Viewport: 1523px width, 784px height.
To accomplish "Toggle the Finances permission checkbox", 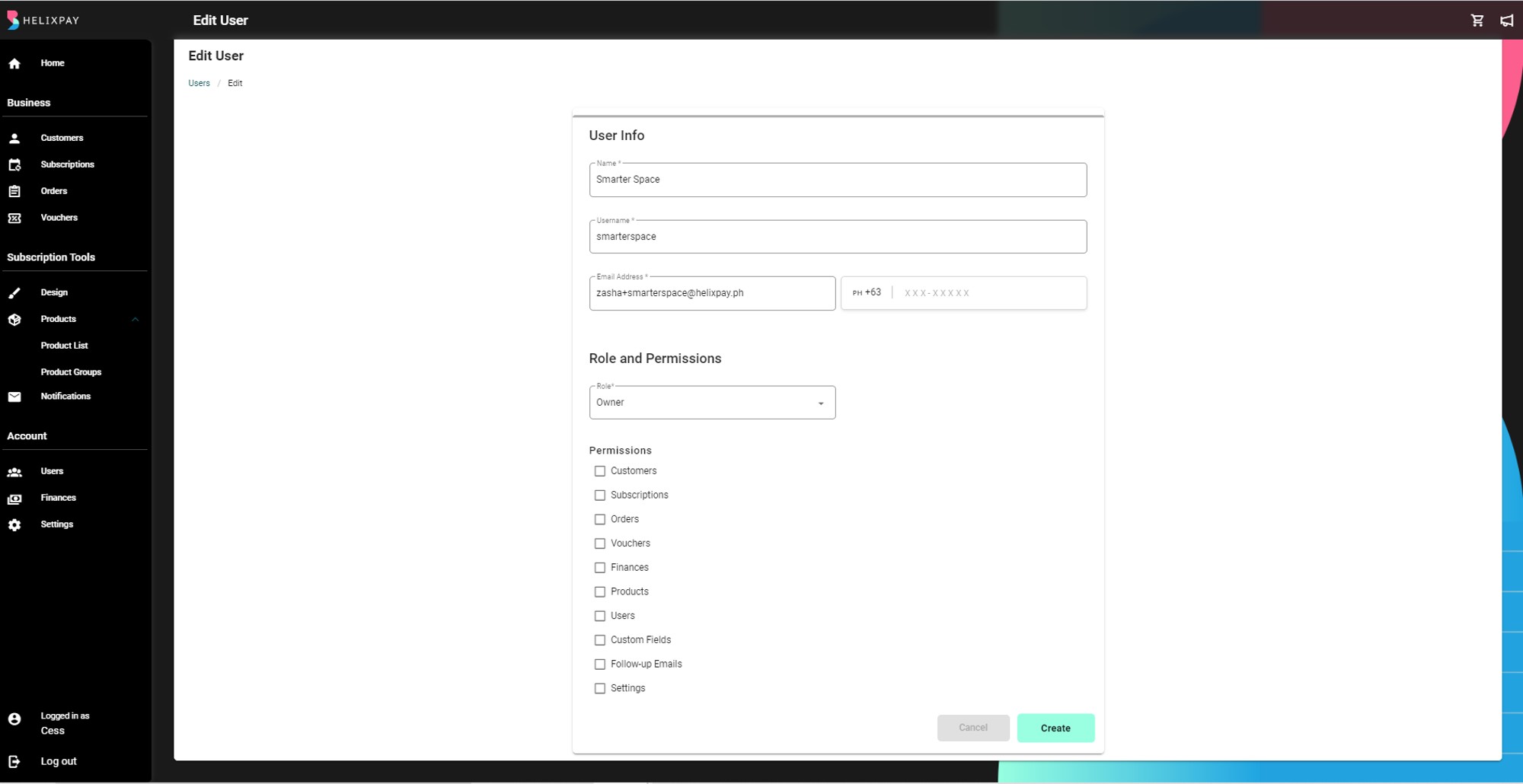I will click(x=600, y=568).
